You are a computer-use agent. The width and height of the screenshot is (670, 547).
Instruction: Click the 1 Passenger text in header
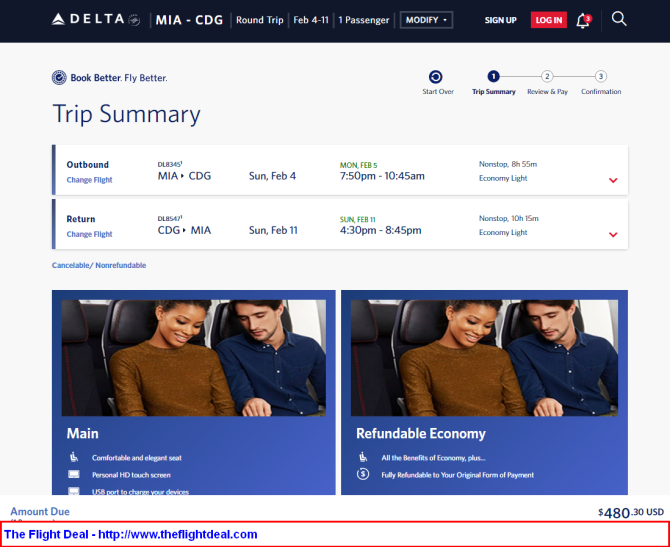click(x=364, y=20)
